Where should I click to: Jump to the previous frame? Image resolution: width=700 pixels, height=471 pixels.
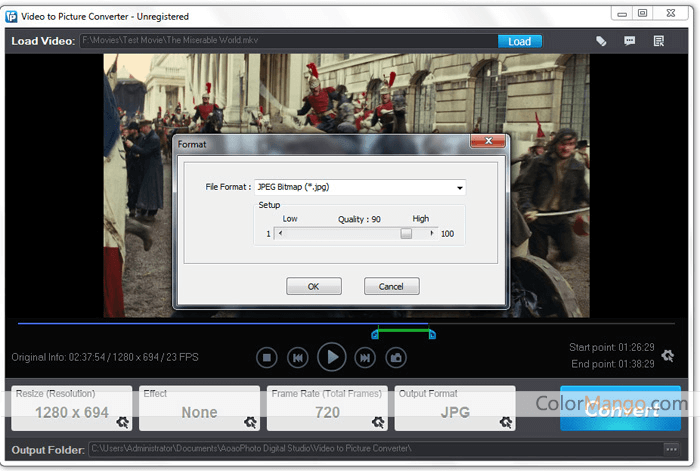tap(297, 357)
